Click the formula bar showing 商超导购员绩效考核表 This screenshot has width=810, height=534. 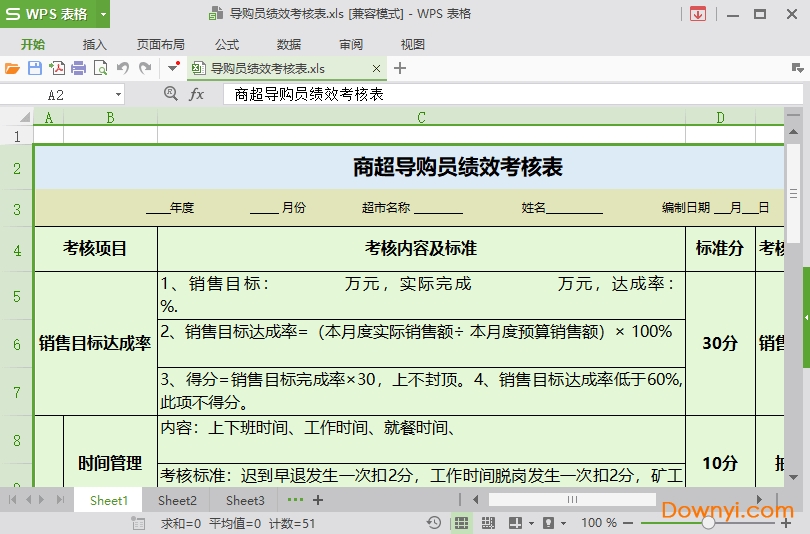[513, 95]
